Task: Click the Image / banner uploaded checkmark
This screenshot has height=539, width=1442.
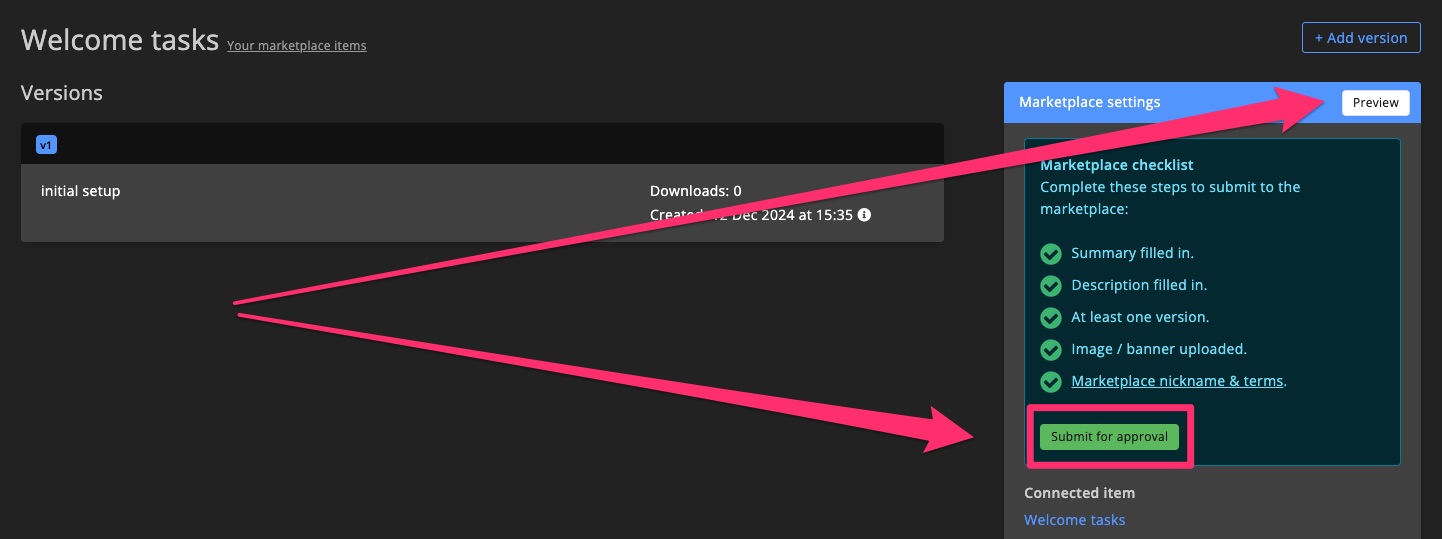Action: coord(1050,349)
